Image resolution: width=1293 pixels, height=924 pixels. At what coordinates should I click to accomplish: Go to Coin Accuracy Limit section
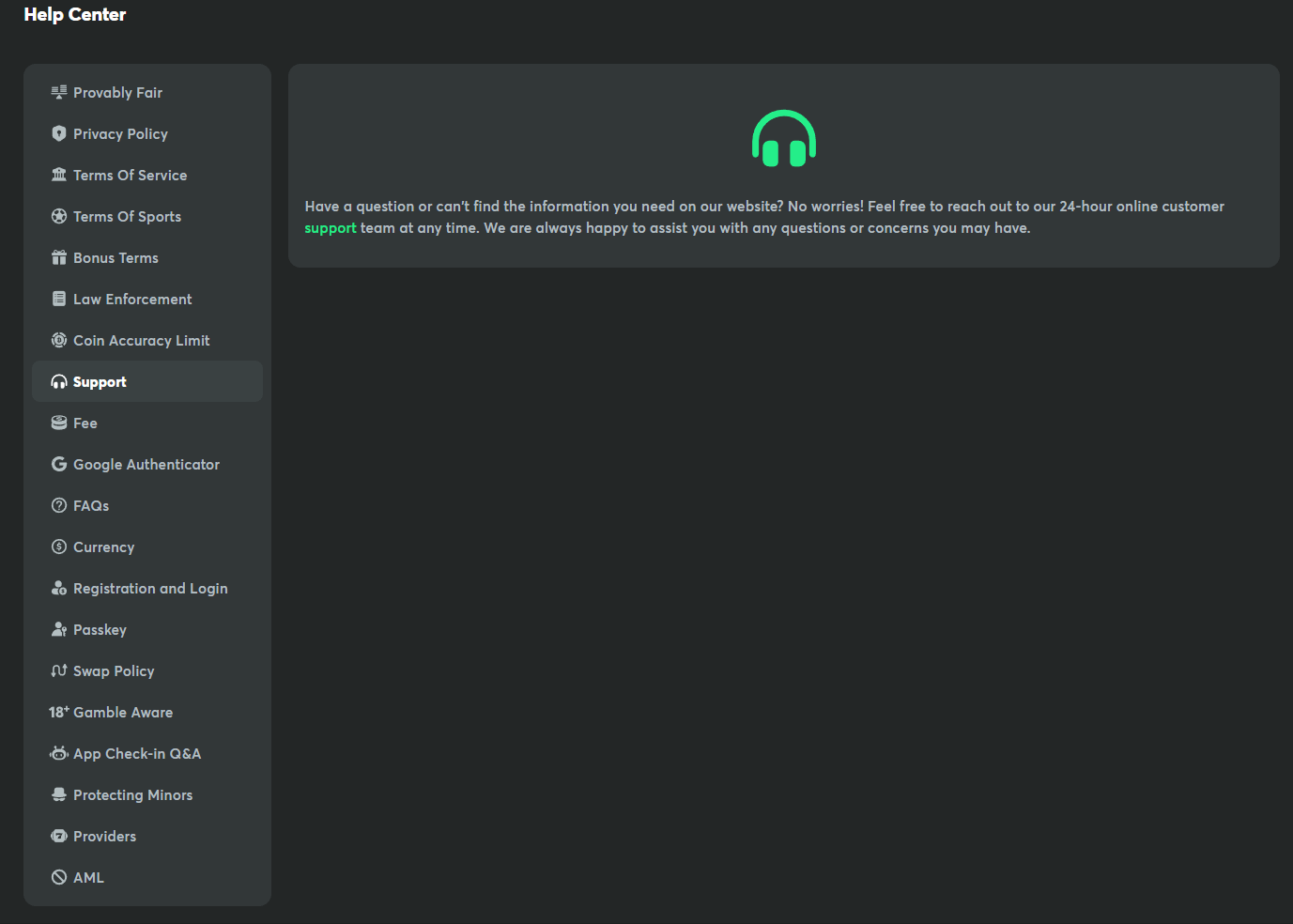click(141, 341)
